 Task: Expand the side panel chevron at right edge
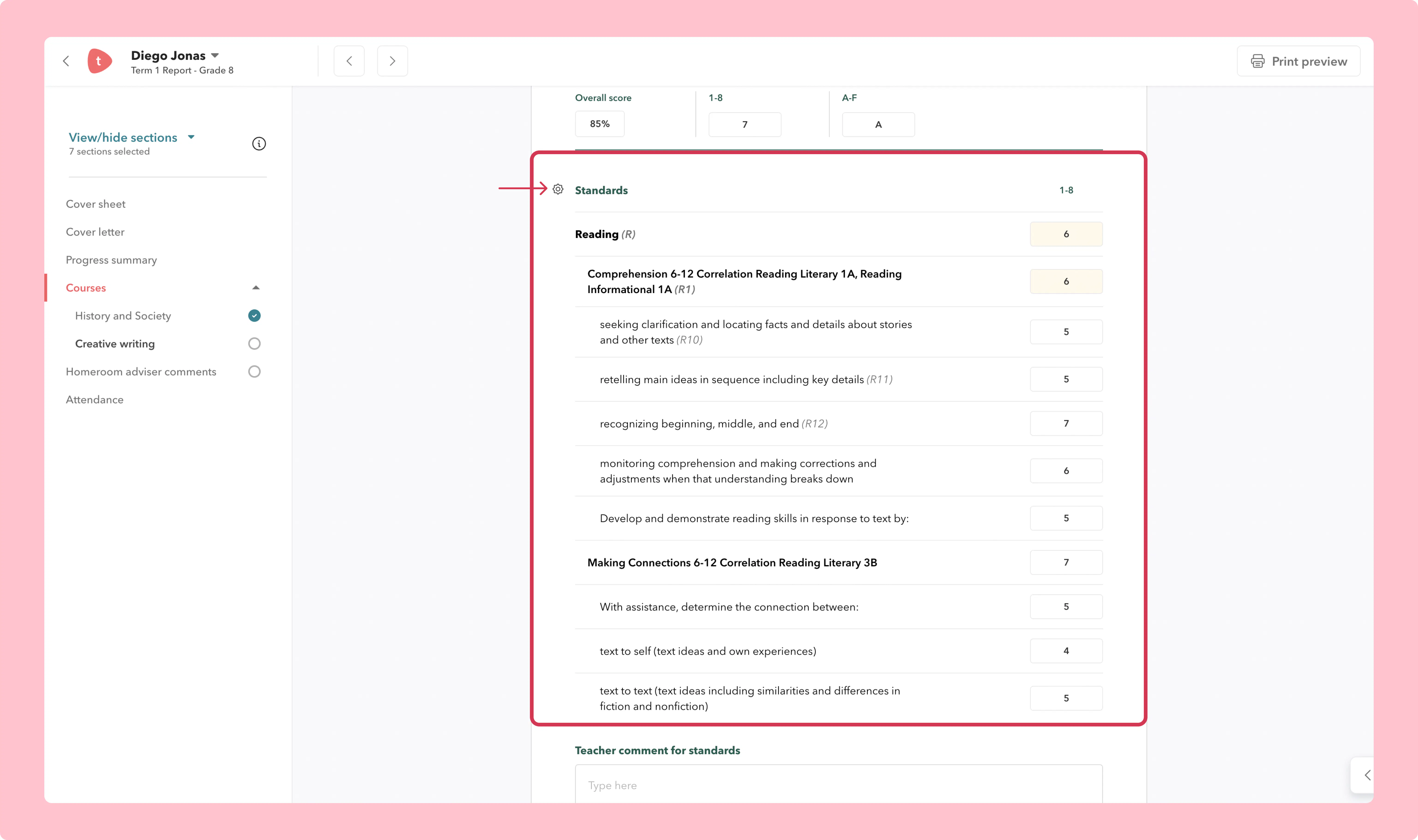tap(1367, 775)
